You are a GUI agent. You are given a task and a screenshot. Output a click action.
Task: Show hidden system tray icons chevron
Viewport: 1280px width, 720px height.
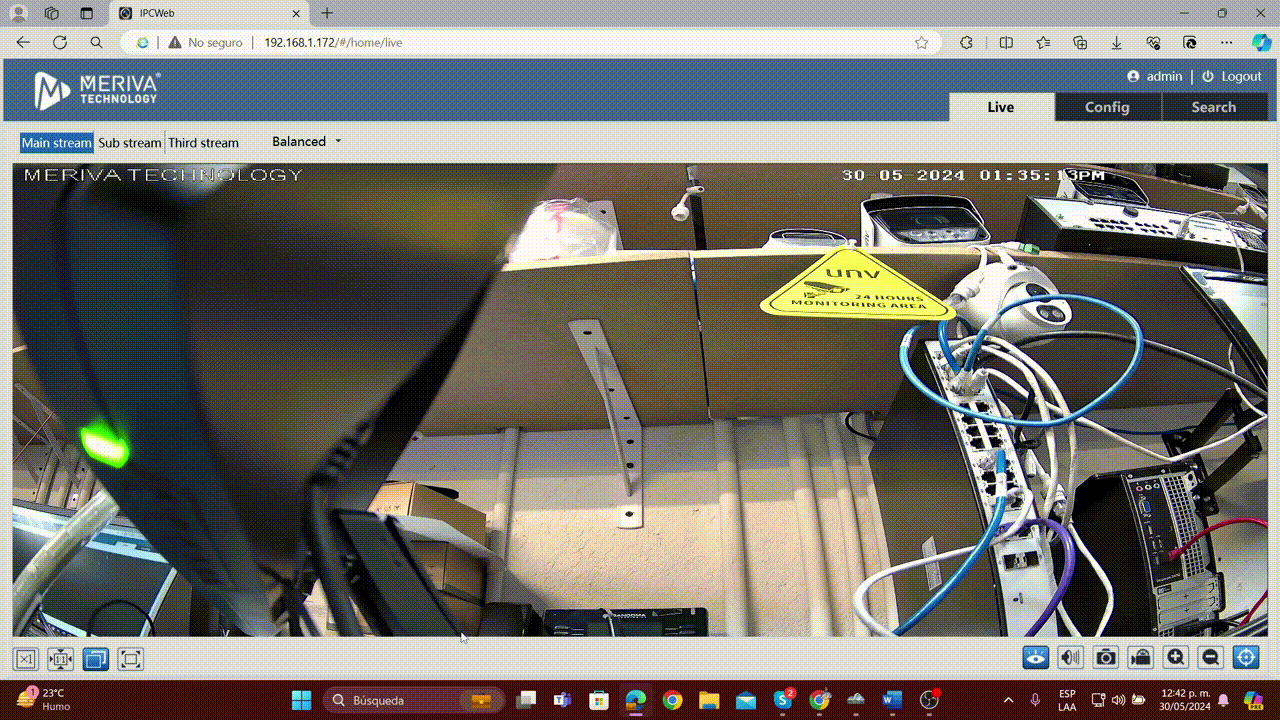[x=1008, y=700]
